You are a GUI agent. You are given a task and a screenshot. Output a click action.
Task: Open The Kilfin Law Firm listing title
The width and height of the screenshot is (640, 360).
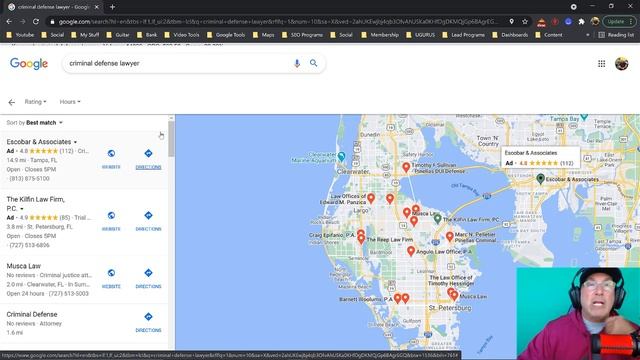click(x=36, y=204)
